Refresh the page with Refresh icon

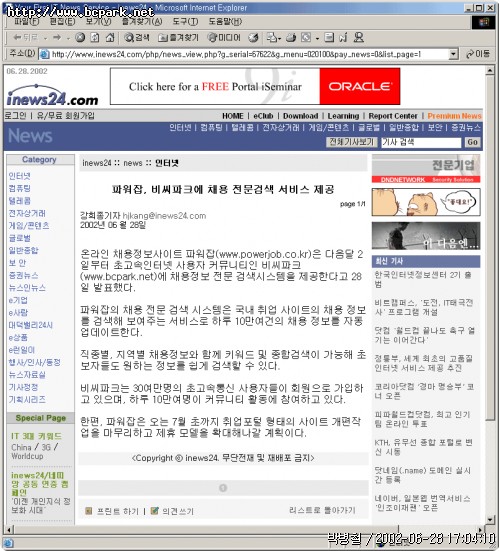[x=95, y=37]
